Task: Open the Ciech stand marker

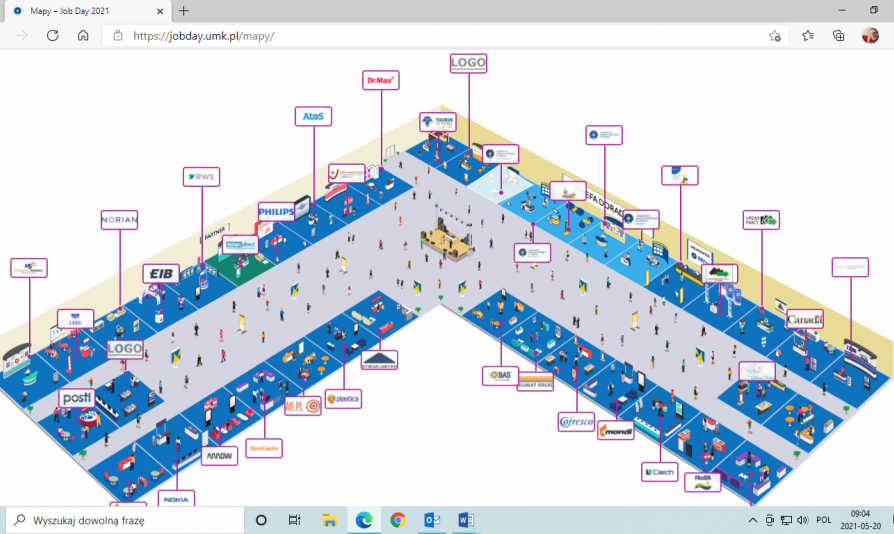Action: [x=660, y=471]
